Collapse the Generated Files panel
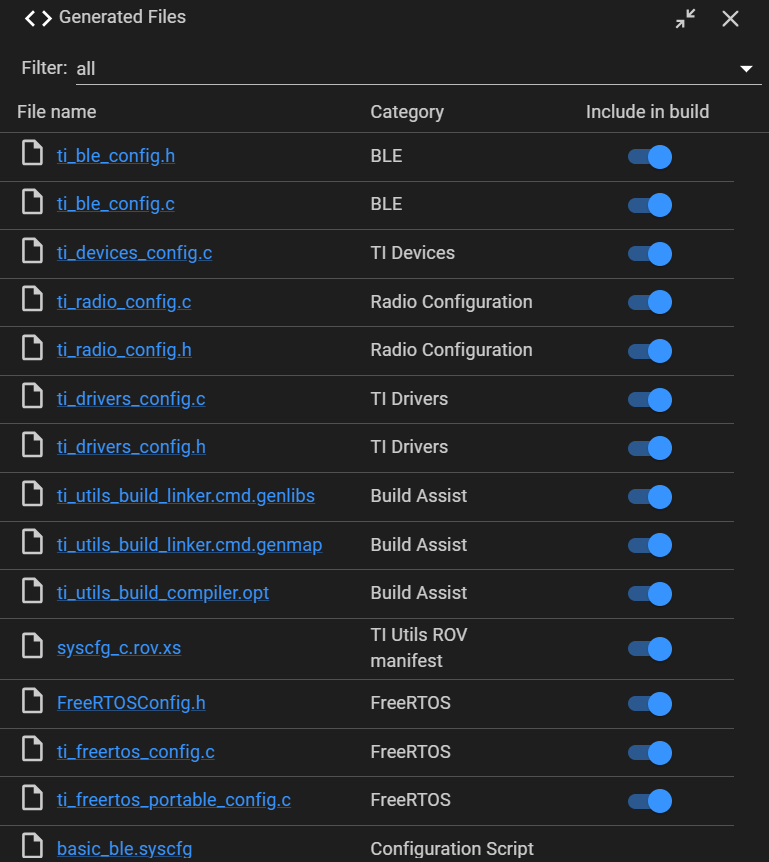The width and height of the screenshot is (769, 862). coord(685,19)
